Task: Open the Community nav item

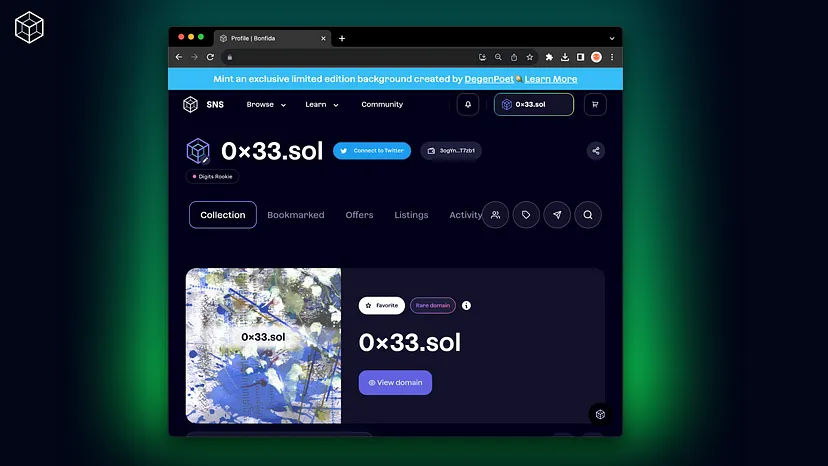Action: [382, 105]
